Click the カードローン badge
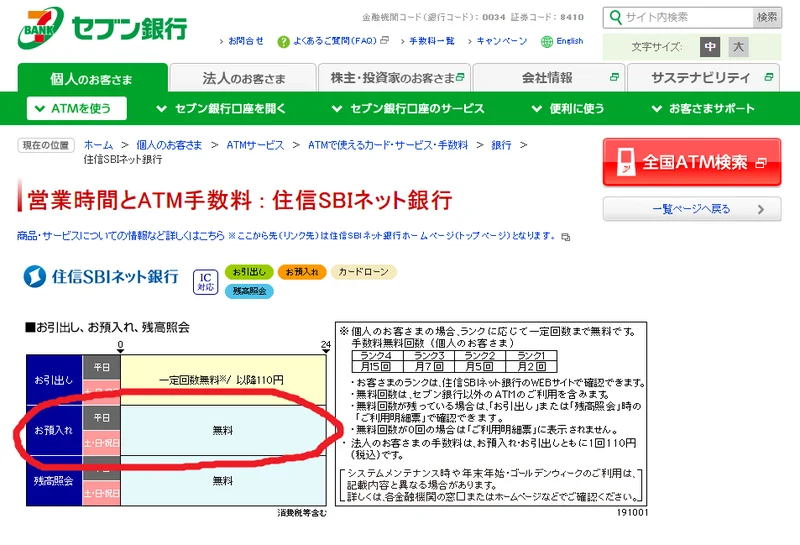Viewport: 800px width, 545px height. 363,272
